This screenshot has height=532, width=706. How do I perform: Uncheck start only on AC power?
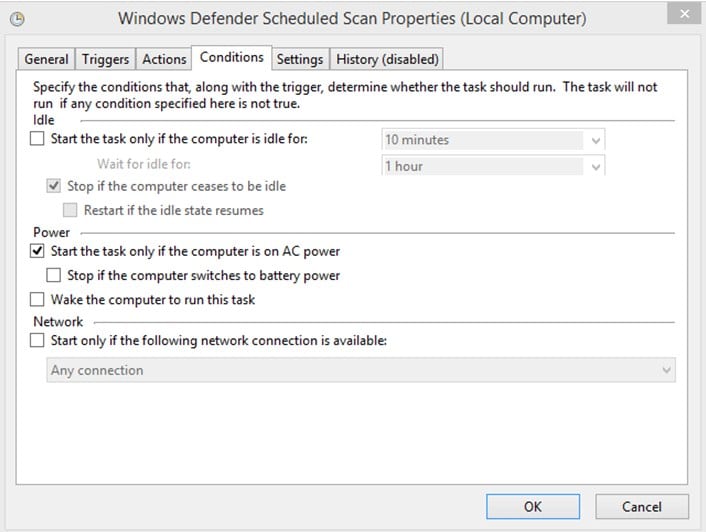[x=37, y=251]
